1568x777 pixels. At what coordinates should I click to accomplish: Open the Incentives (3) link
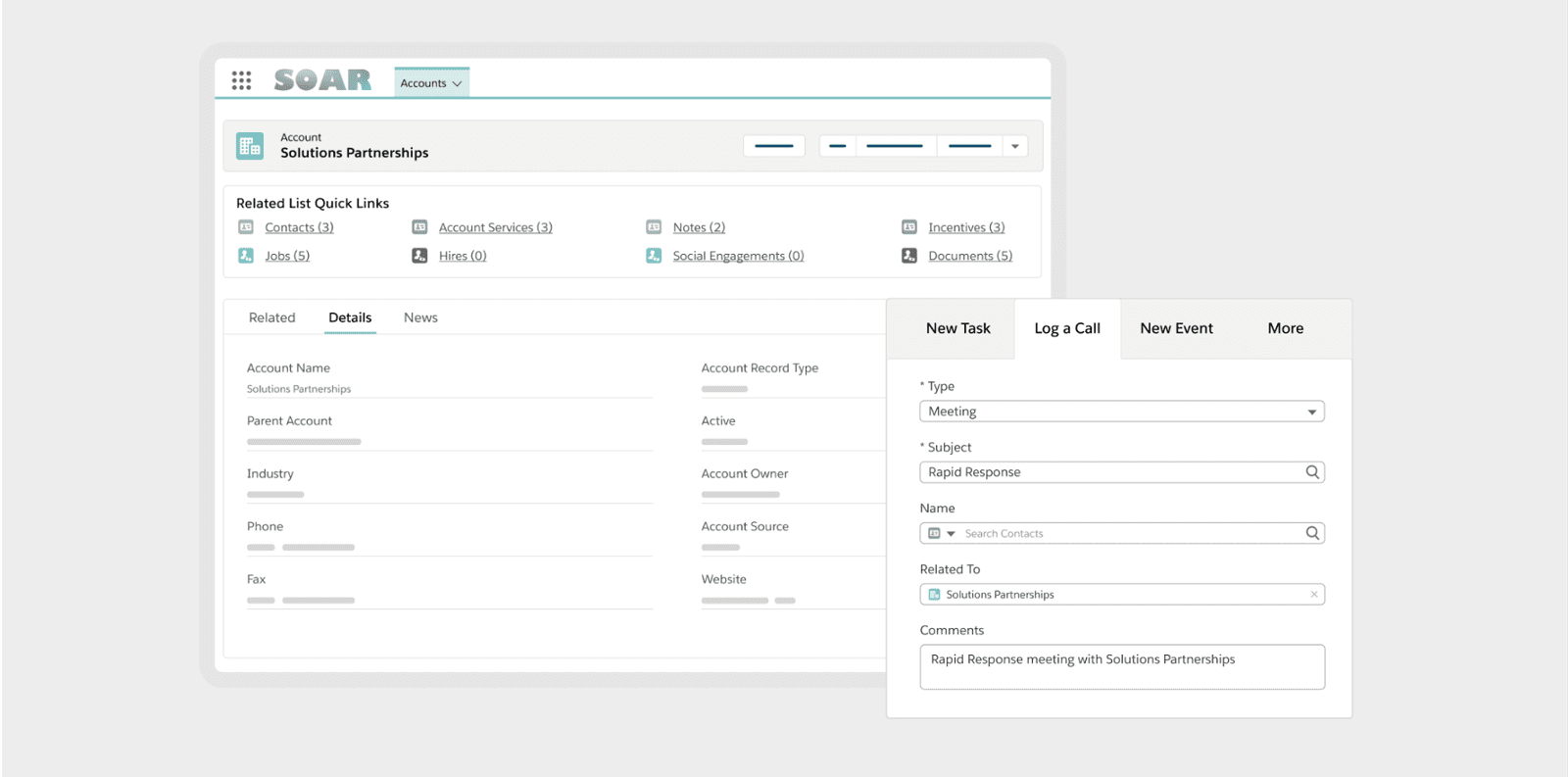click(966, 227)
